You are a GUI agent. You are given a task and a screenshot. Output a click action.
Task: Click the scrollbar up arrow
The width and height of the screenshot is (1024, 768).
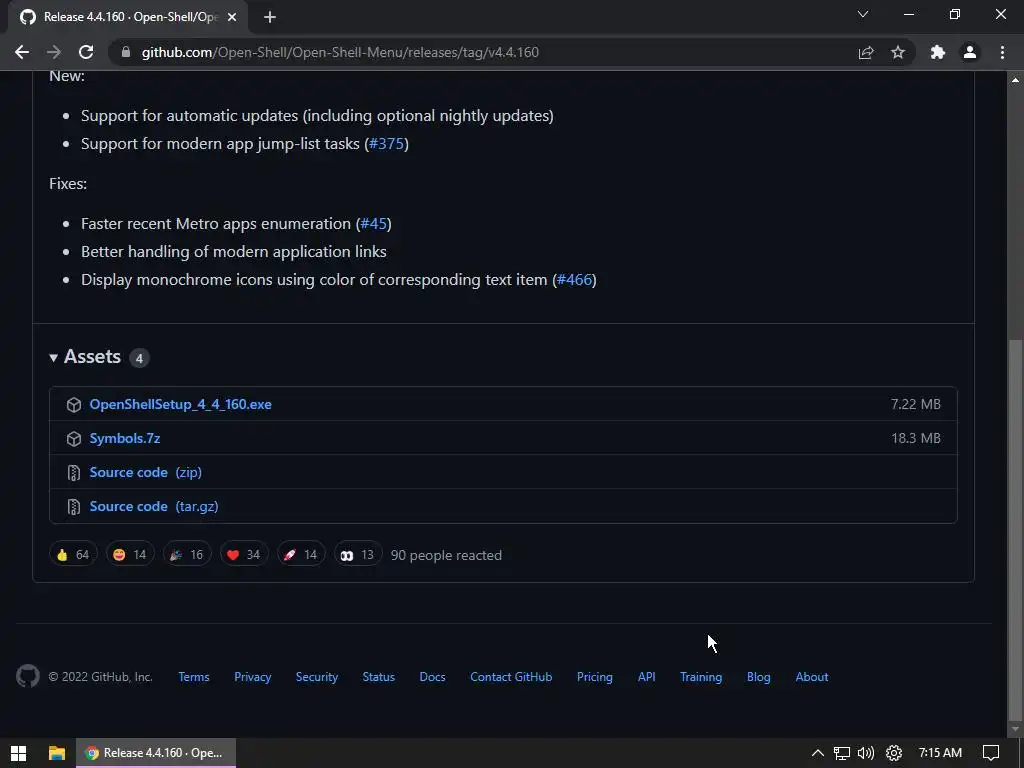[x=1015, y=80]
